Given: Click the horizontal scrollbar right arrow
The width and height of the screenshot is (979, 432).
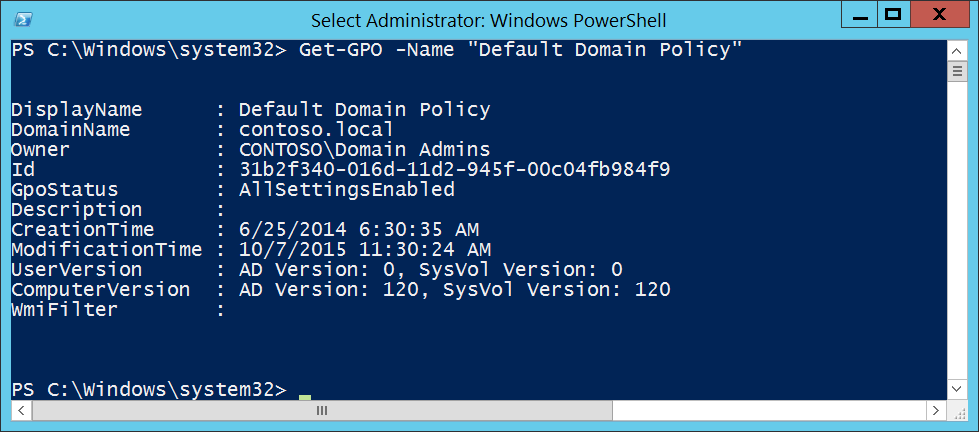Looking at the screenshot, I should click(937, 410).
